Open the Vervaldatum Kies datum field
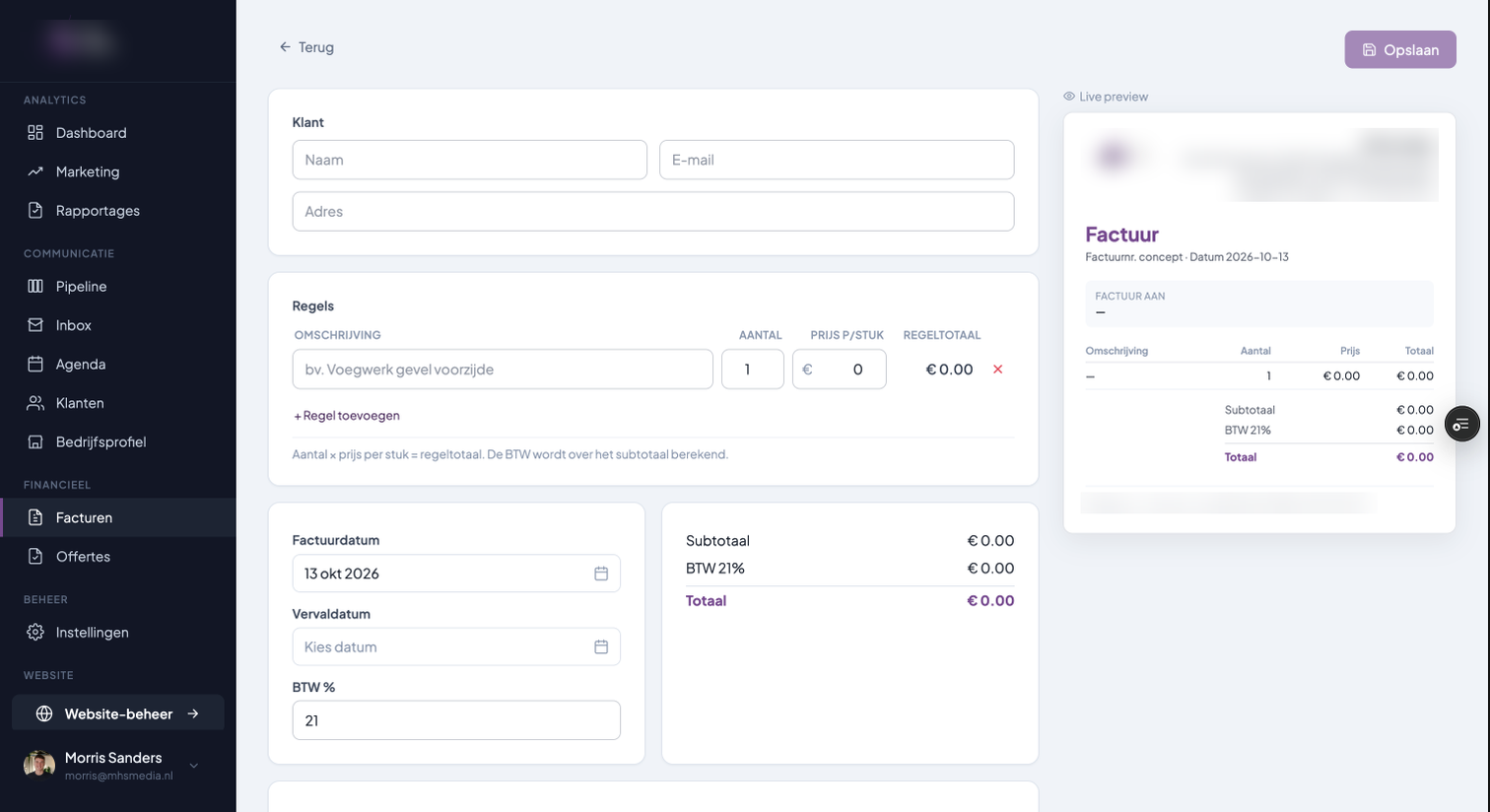 click(456, 647)
